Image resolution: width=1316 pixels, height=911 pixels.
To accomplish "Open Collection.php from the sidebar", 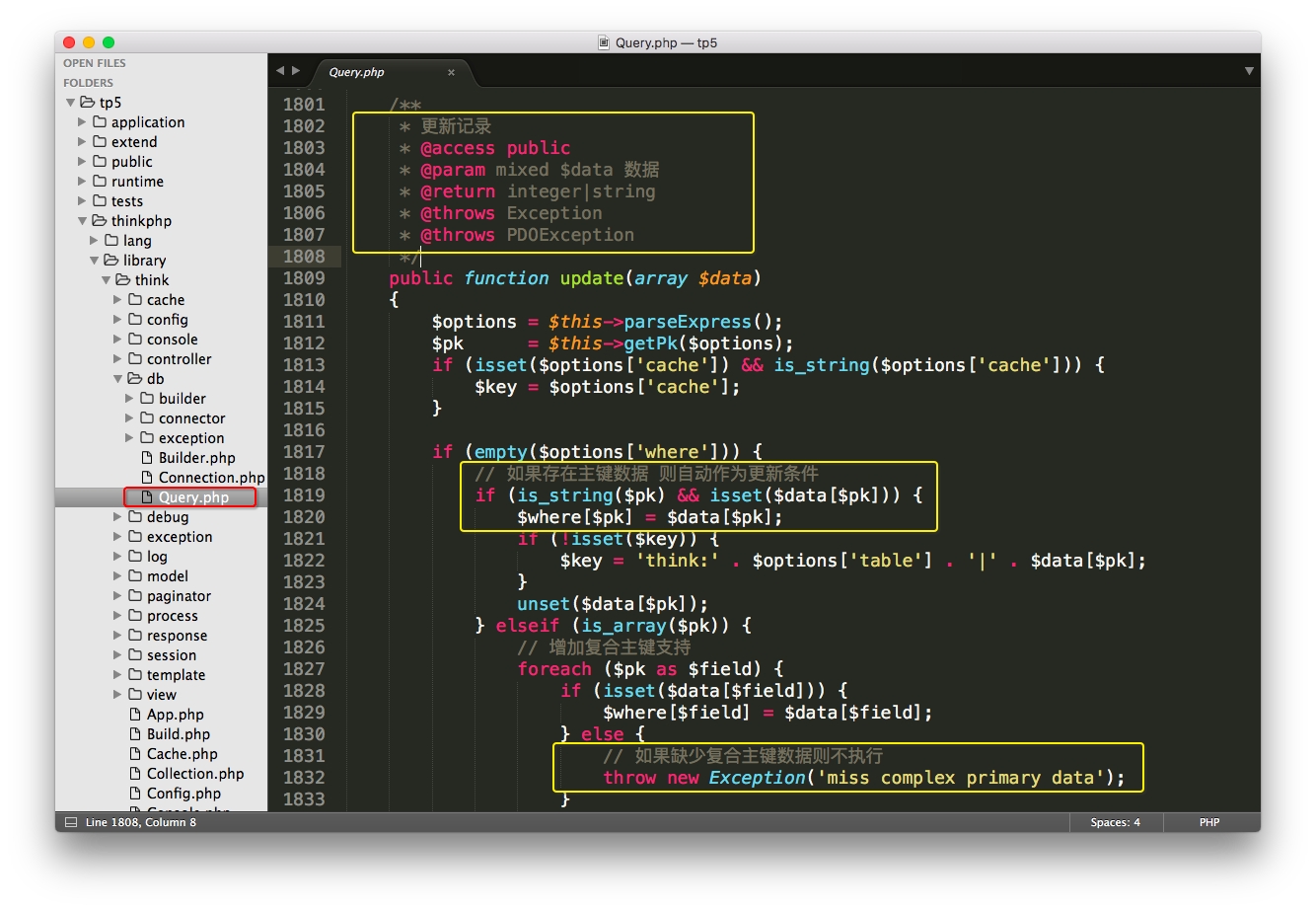I will point(195,774).
